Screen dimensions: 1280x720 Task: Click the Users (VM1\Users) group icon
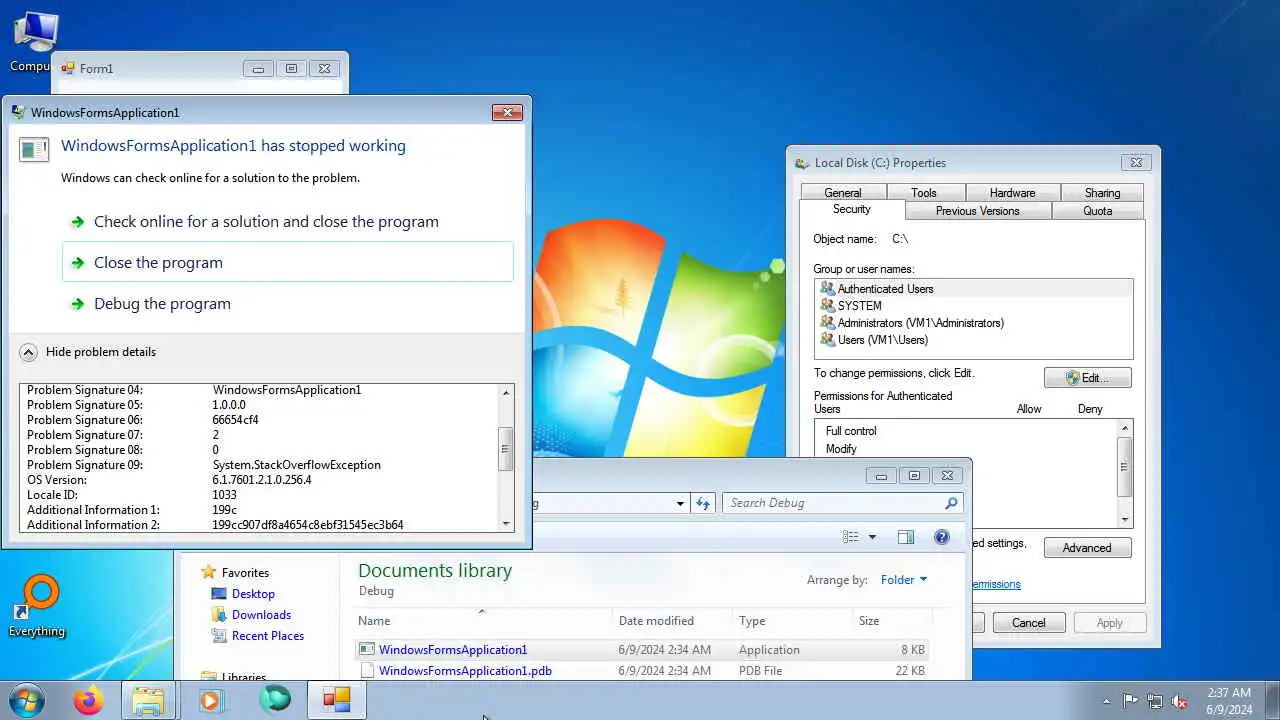click(827, 339)
